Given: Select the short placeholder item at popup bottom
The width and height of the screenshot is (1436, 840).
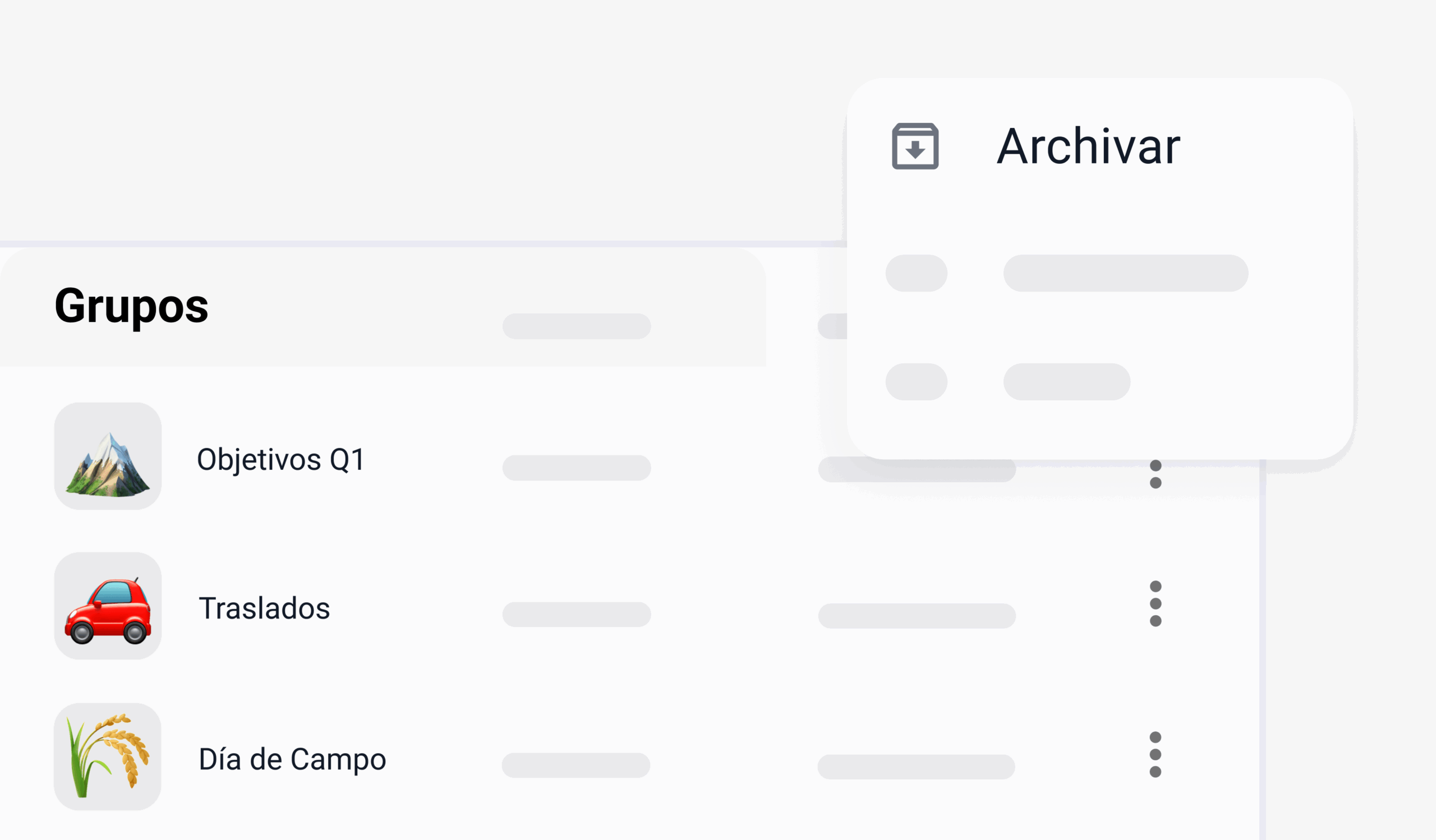Looking at the screenshot, I should tap(1067, 381).
